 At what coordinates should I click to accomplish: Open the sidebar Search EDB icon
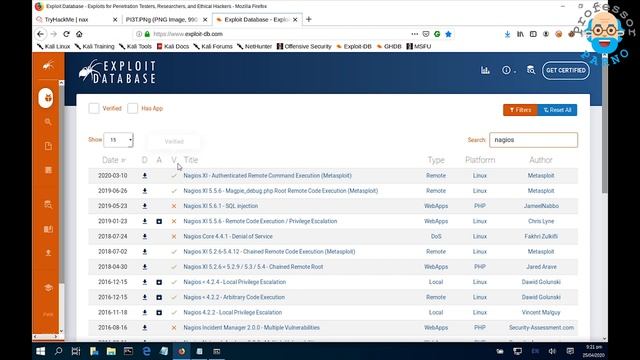point(48,204)
